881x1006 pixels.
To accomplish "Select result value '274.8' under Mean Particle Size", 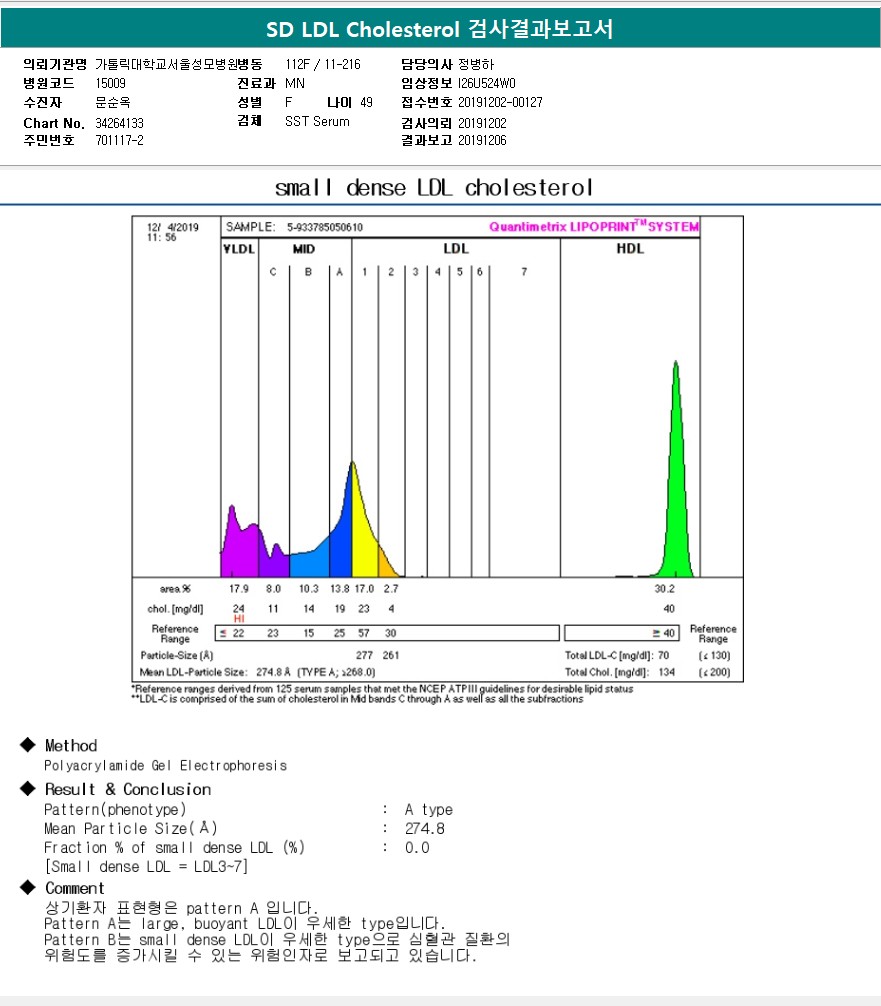I will pyautogui.click(x=425, y=829).
